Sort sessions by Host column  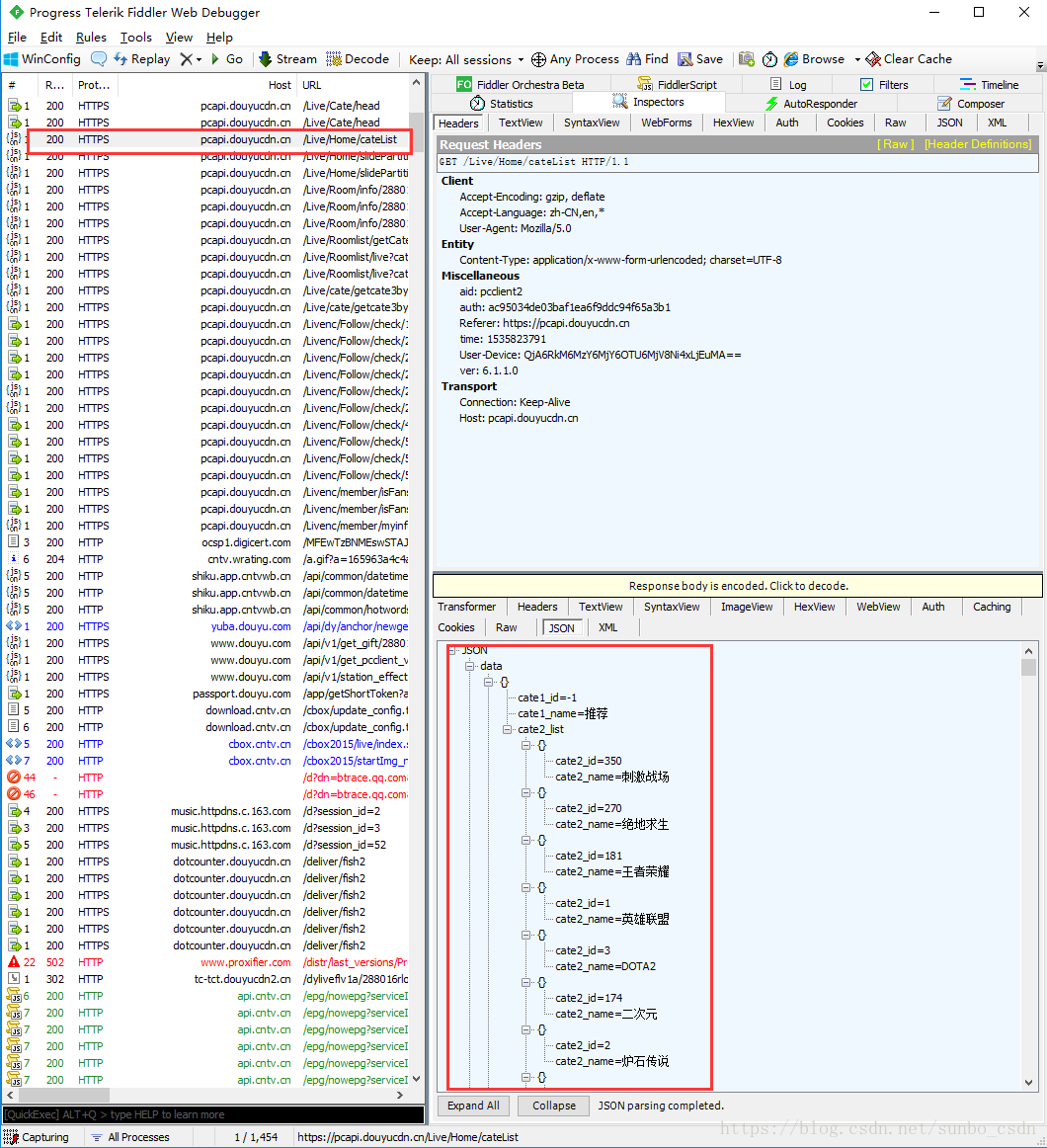[205, 85]
